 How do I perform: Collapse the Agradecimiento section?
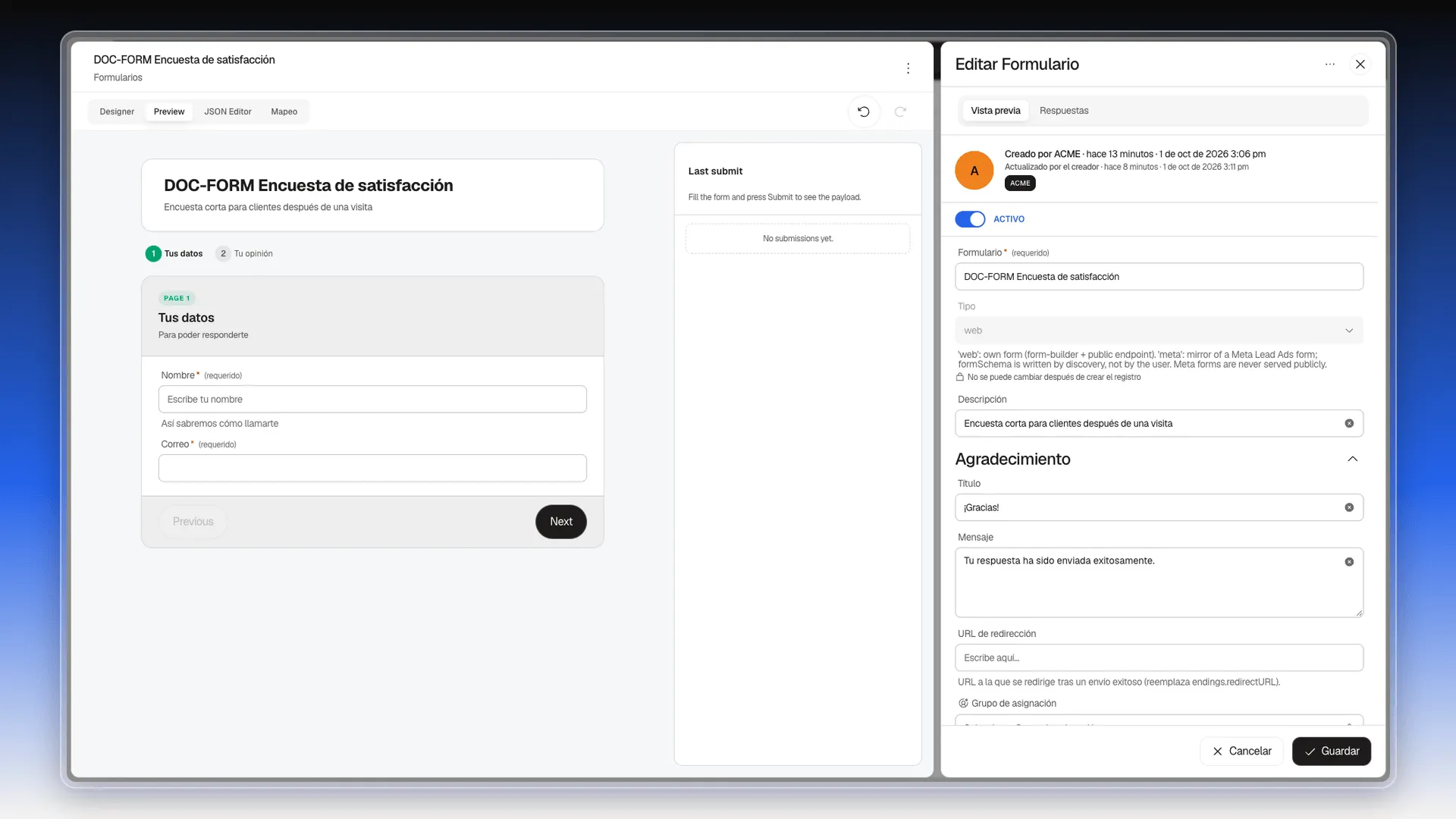[1353, 459]
